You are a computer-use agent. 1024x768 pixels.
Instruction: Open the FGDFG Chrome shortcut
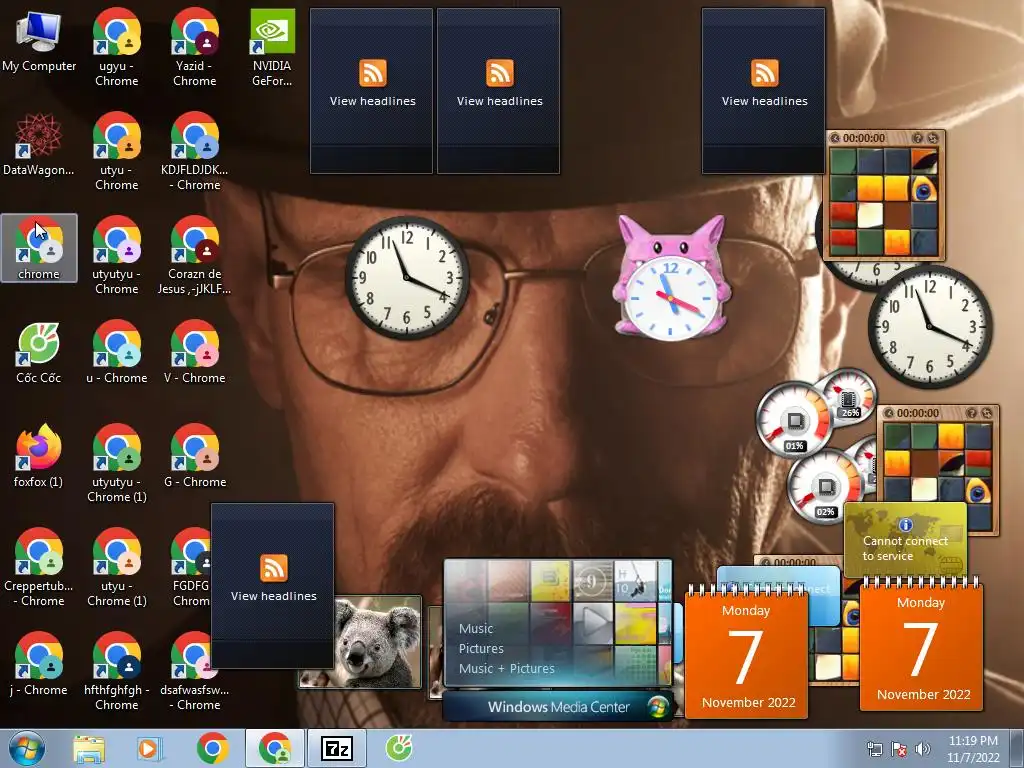click(190, 567)
